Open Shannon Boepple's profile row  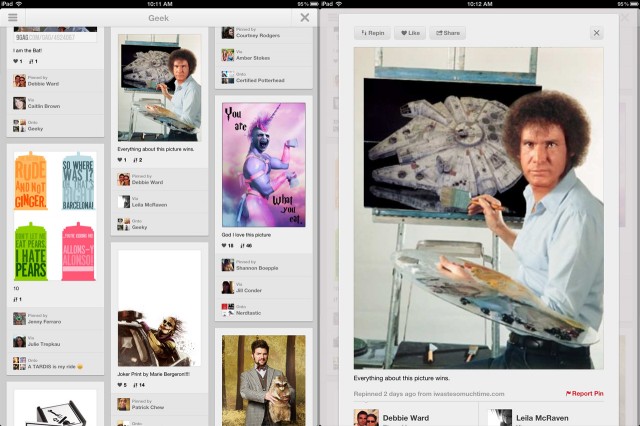tap(264, 265)
